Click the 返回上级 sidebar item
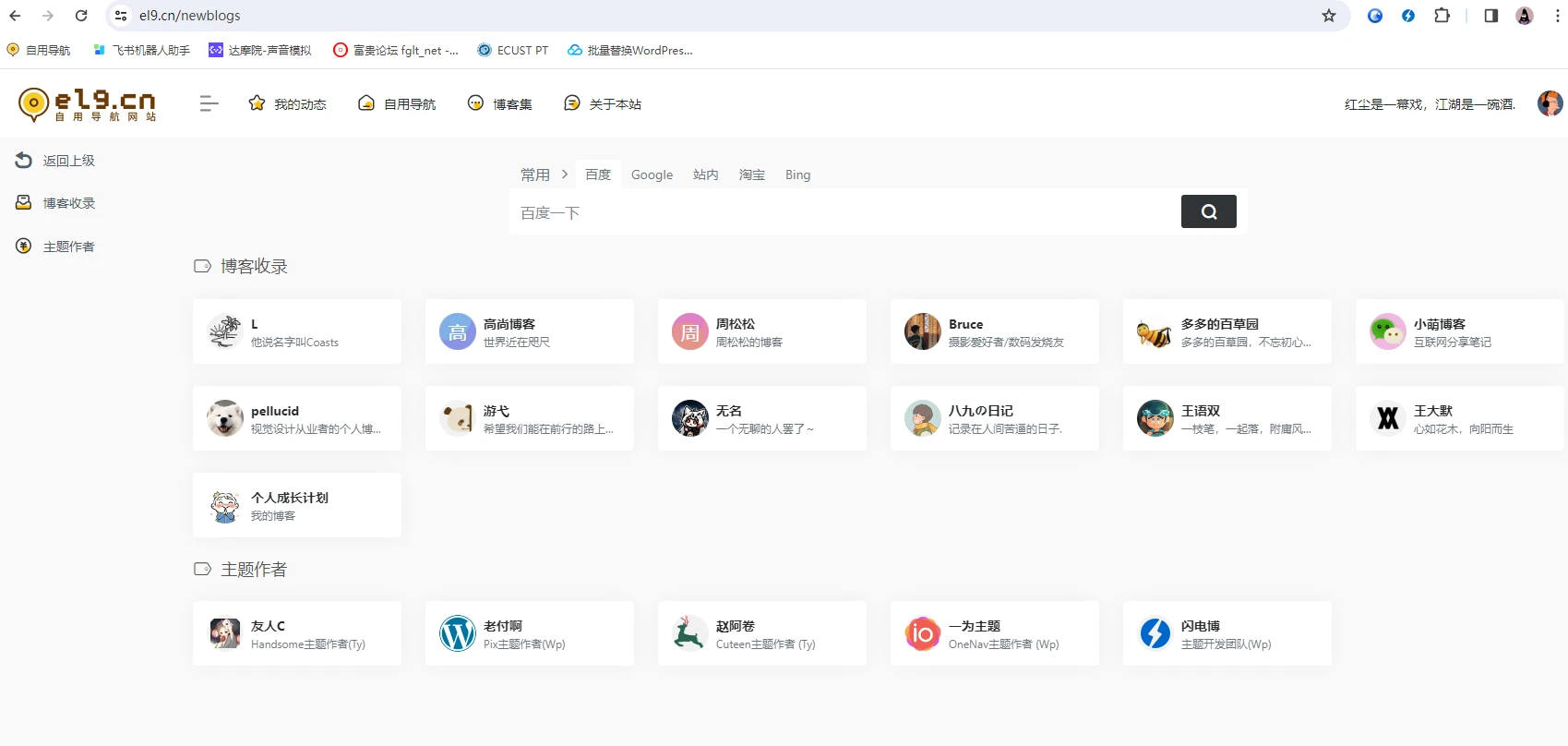 pos(55,161)
